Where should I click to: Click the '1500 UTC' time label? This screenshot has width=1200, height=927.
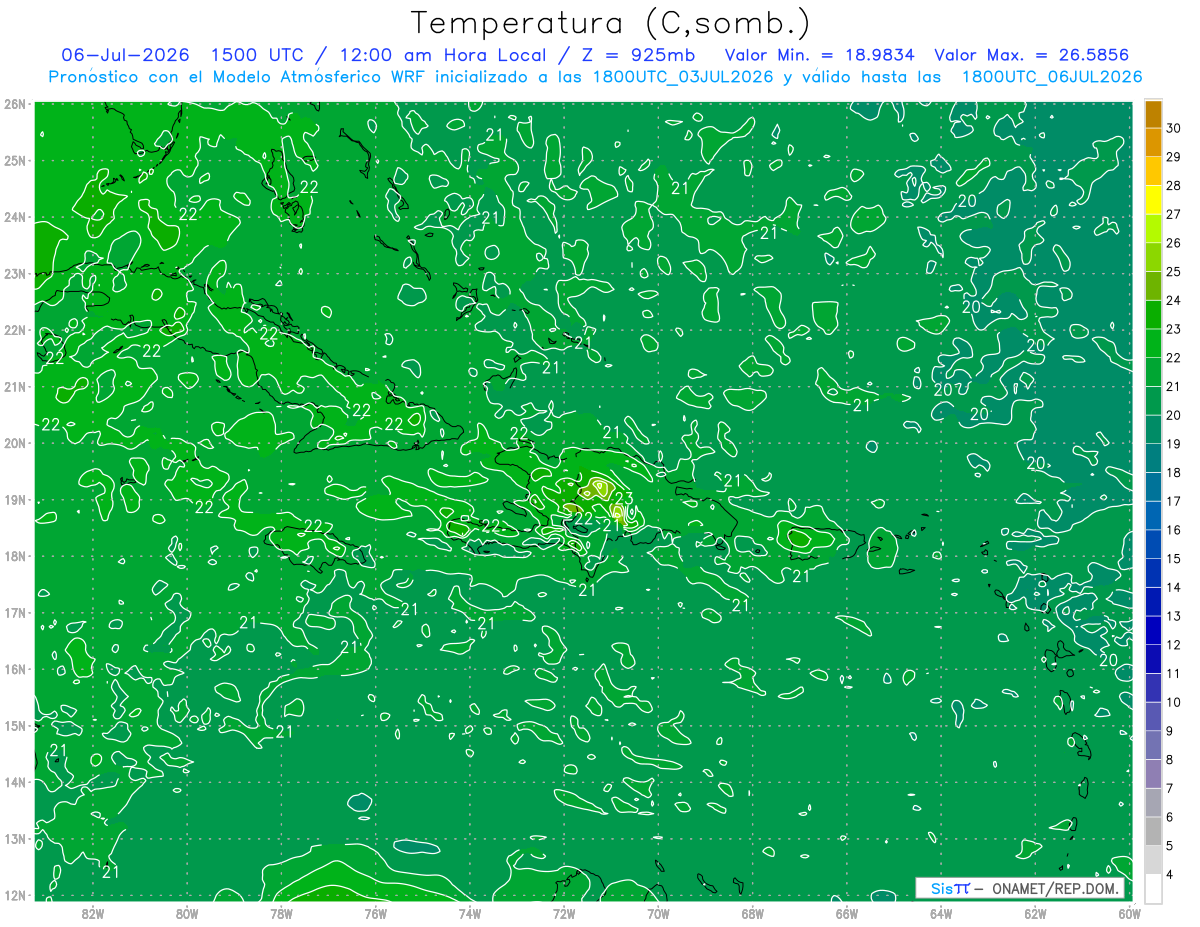click(257, 55)
